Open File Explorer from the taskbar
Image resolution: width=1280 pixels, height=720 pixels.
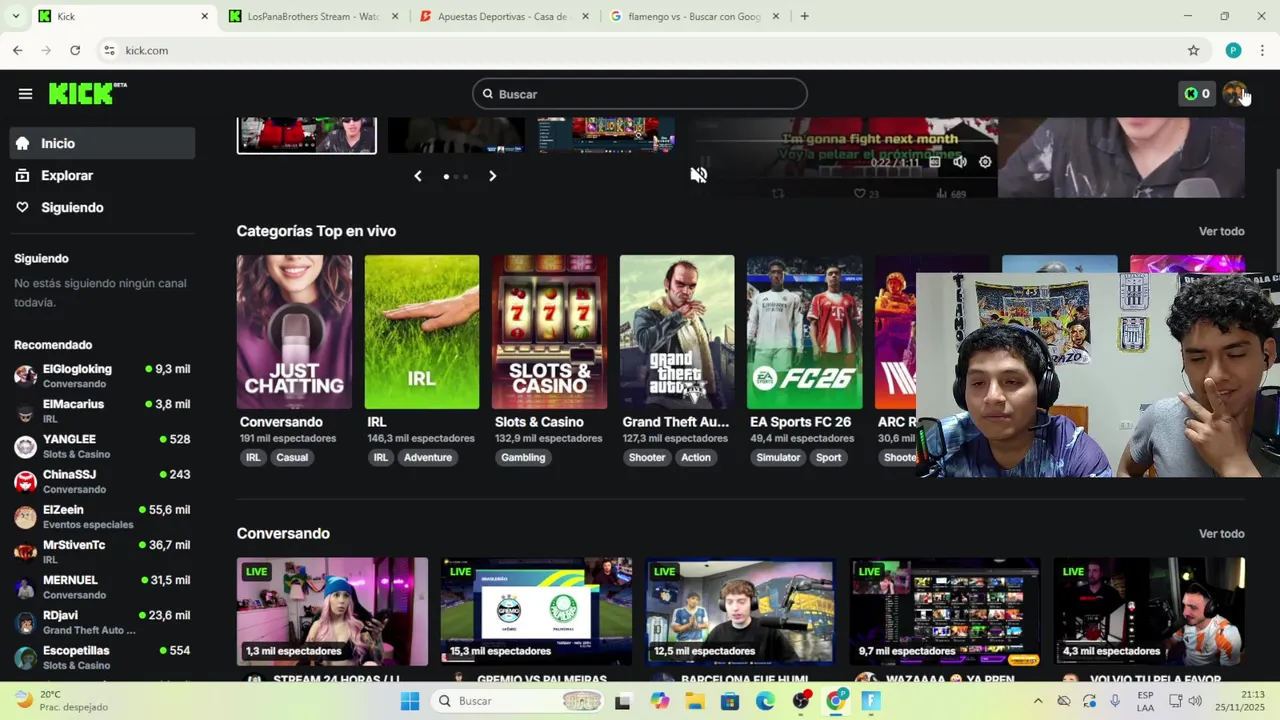point(694,701)
